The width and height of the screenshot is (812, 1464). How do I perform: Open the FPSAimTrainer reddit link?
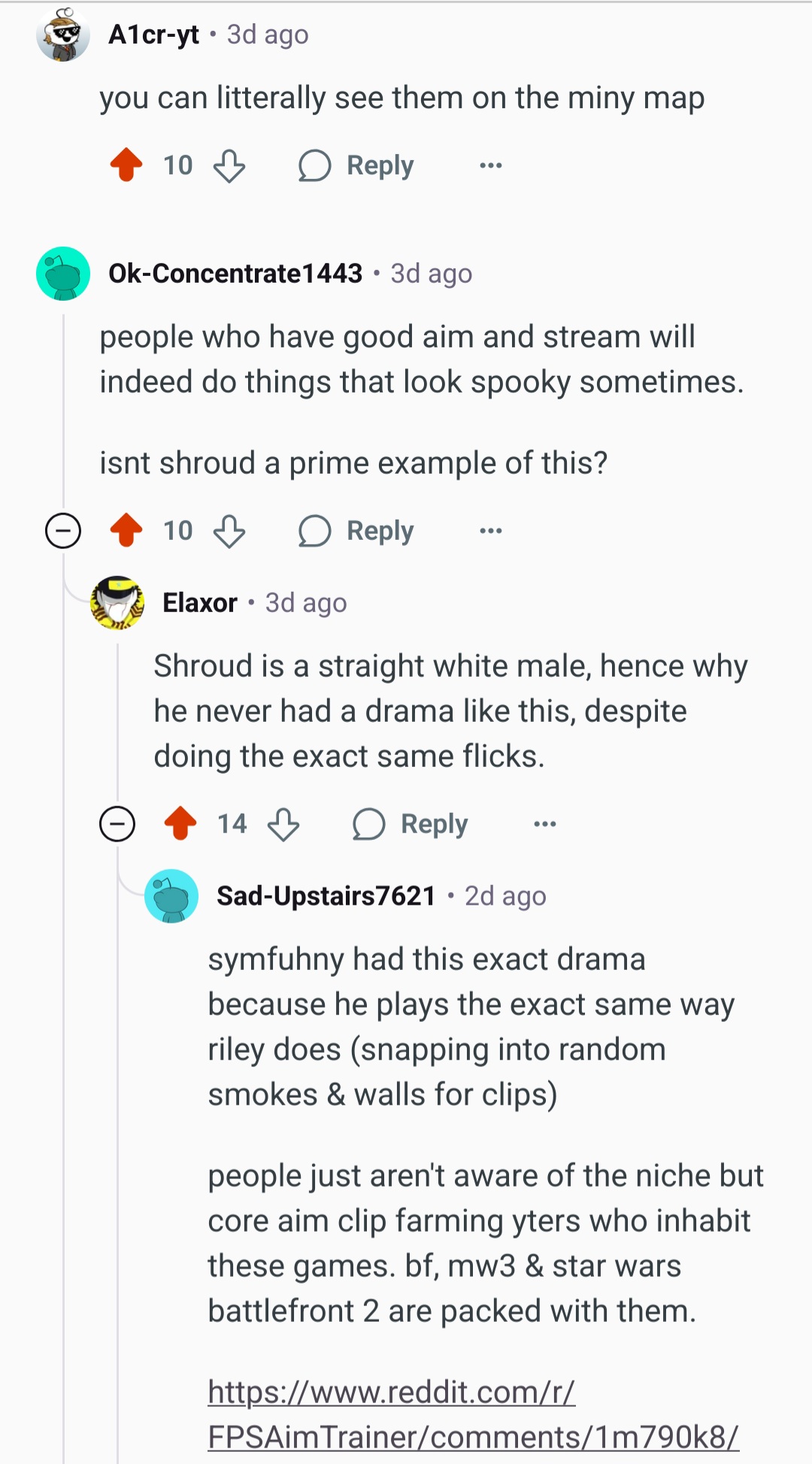pos(474,1414)
